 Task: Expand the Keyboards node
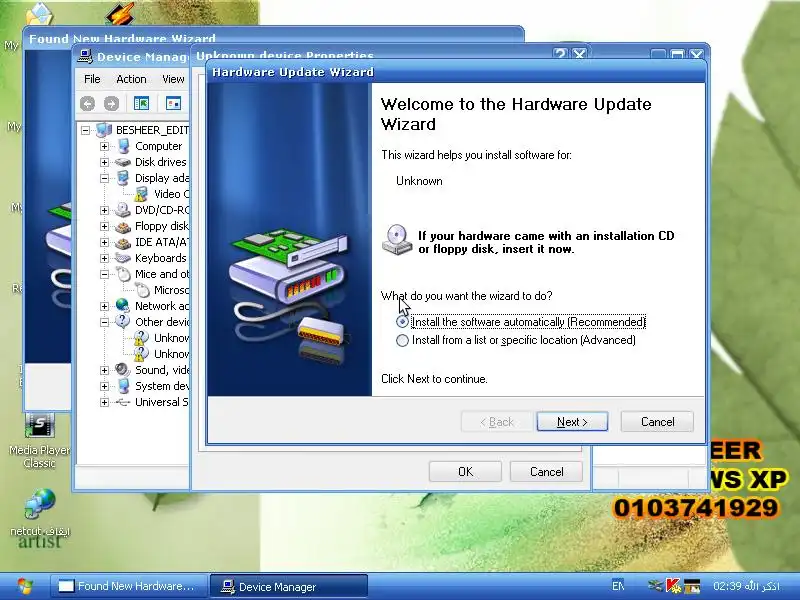click(x=105, y=258)
